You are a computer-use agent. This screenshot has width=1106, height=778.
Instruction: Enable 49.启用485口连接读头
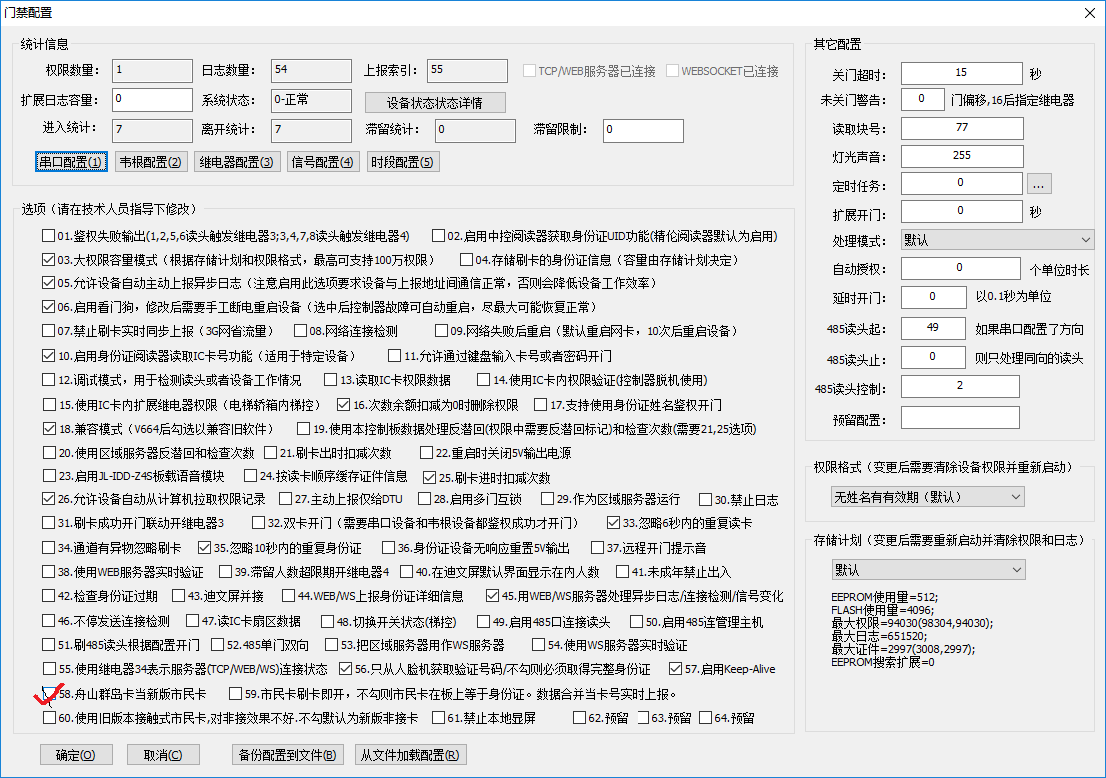483,621
